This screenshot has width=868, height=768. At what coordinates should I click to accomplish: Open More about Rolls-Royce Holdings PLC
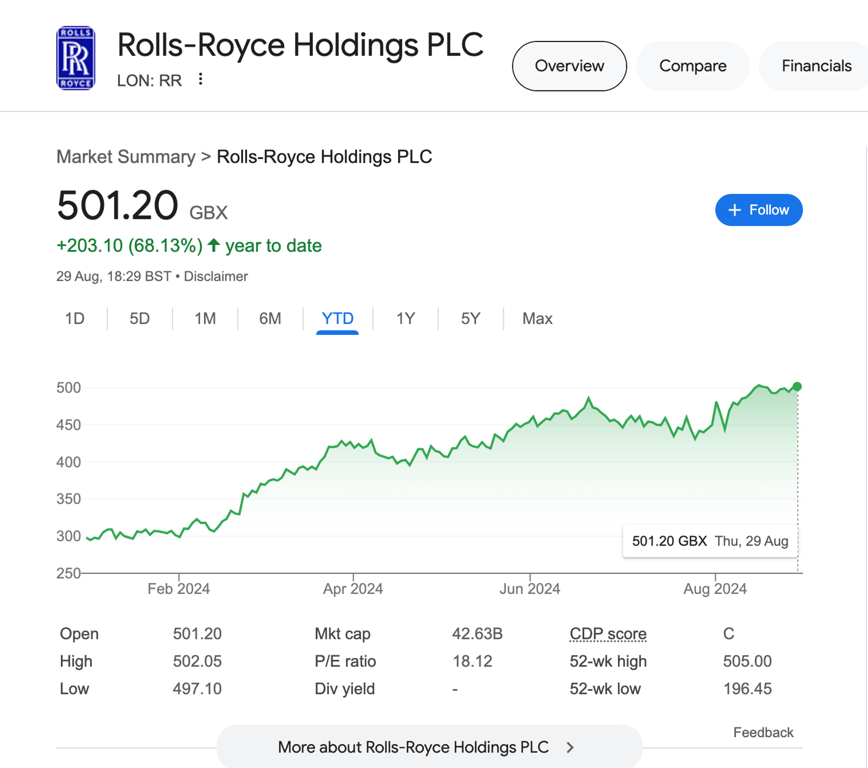pyautogui.click(x=429, y=747)
